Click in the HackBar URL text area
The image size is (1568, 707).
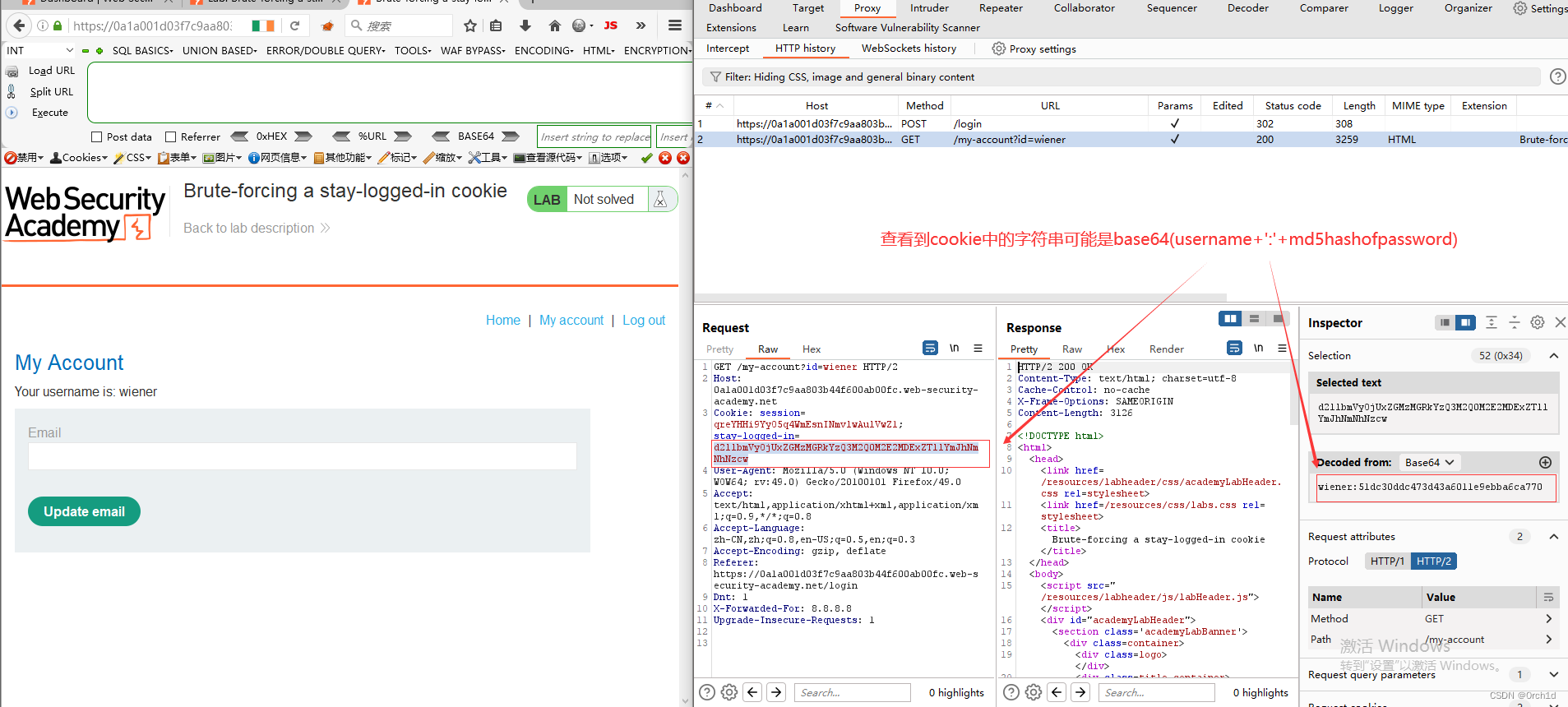pos(390,92)
